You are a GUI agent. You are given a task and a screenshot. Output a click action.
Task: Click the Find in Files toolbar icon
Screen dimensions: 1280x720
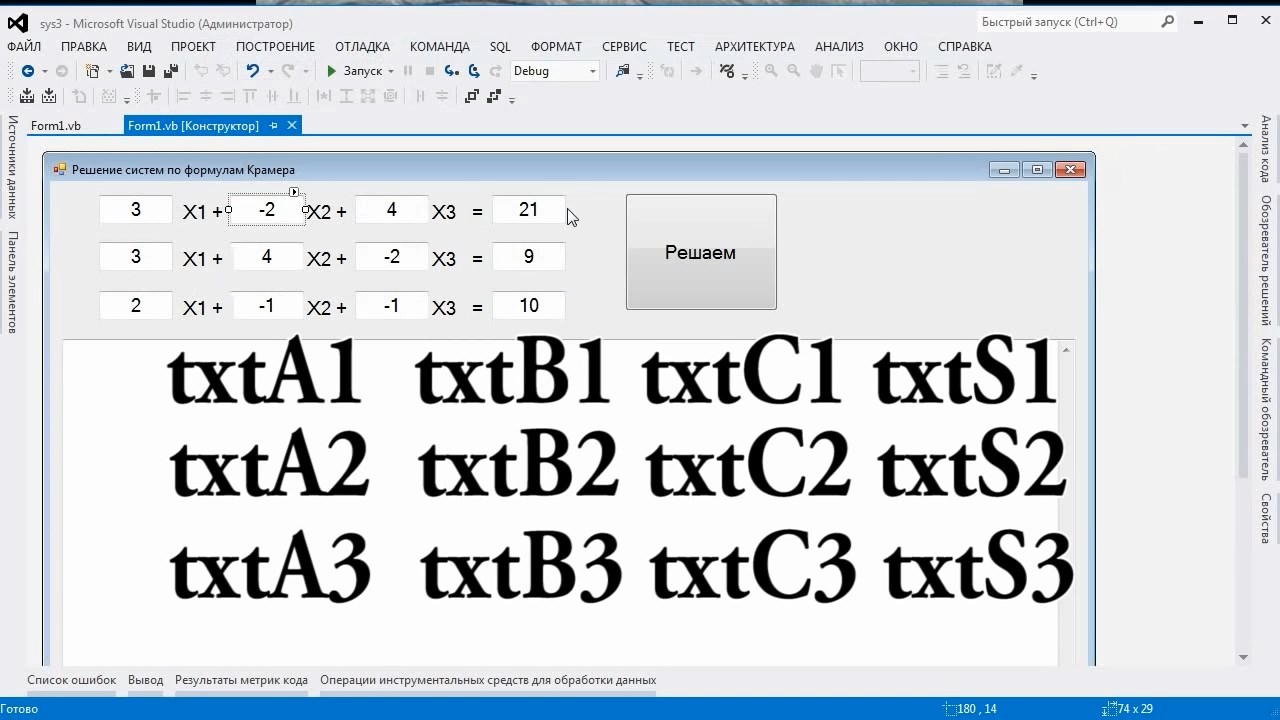click(623, 71)
